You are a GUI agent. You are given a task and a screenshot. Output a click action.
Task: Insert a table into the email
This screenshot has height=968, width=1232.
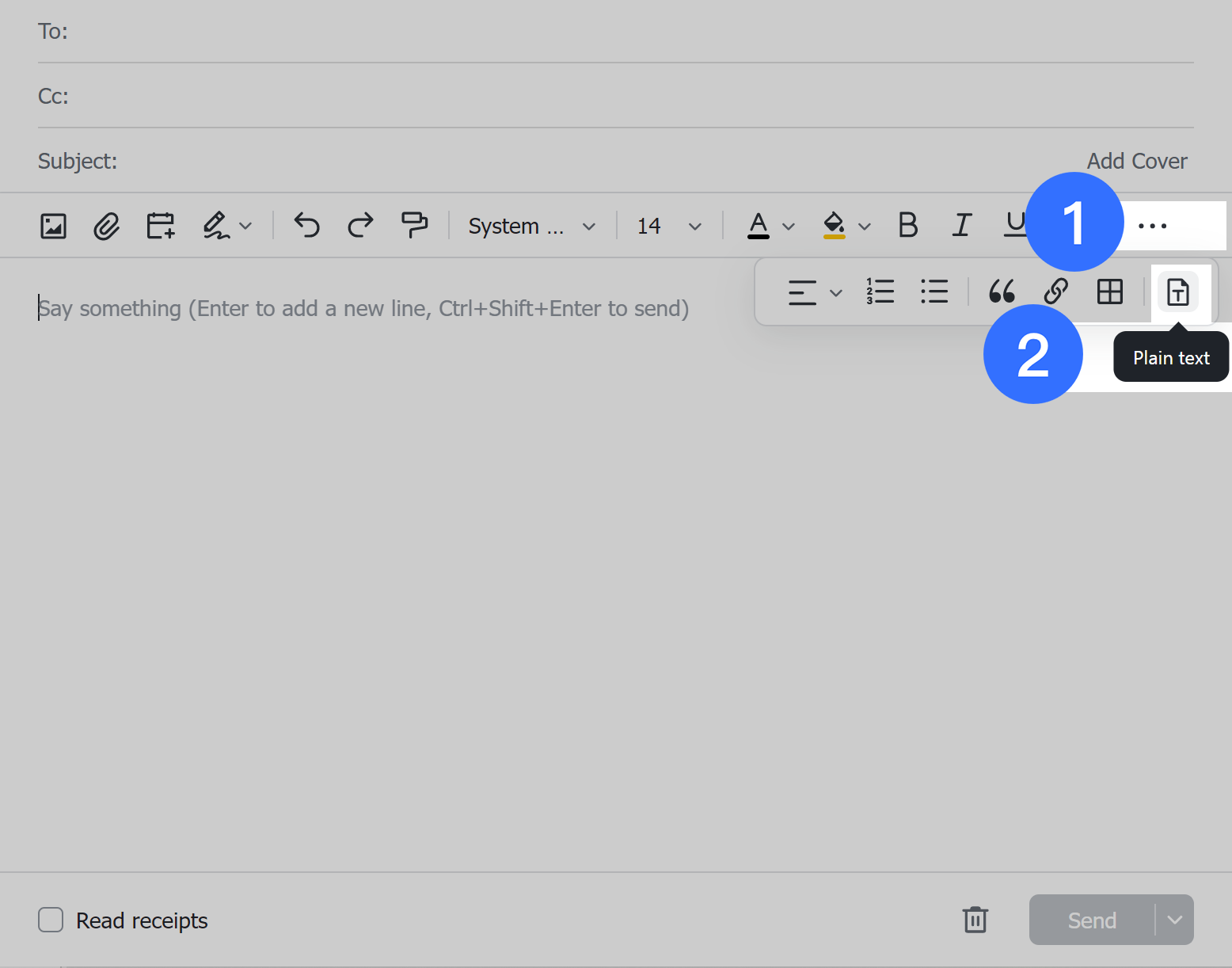1109,292
